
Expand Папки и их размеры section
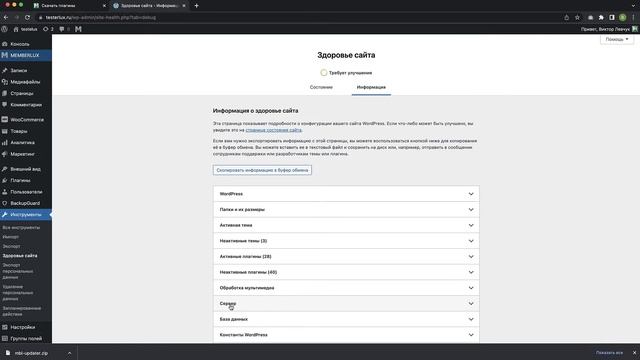click(346, 209)
